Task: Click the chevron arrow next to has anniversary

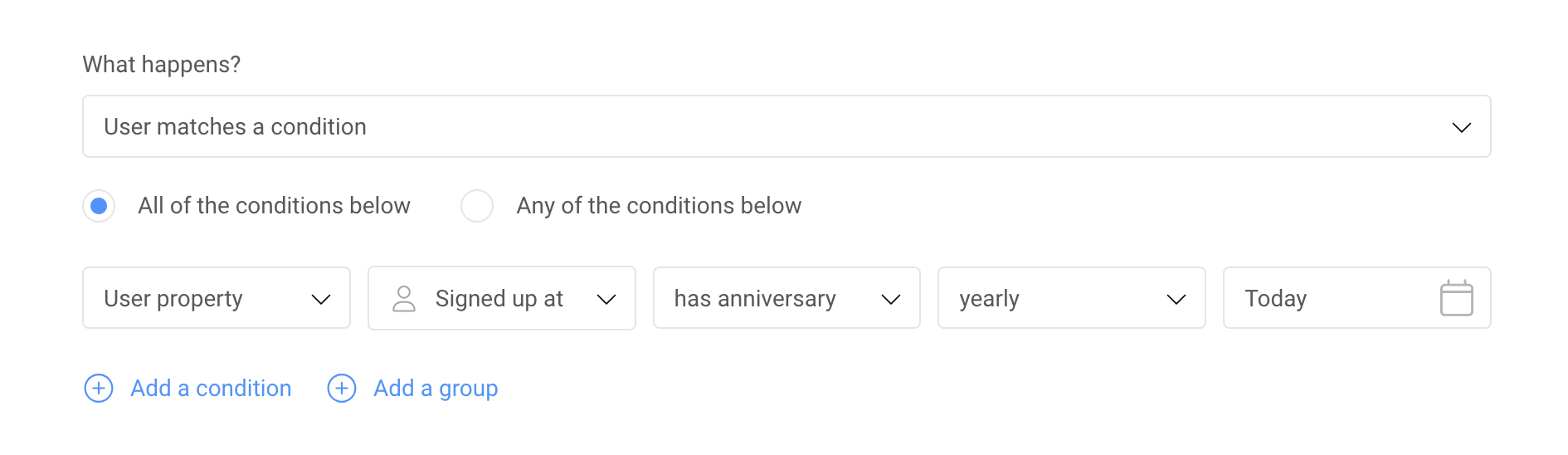Action: coord(890,300)
